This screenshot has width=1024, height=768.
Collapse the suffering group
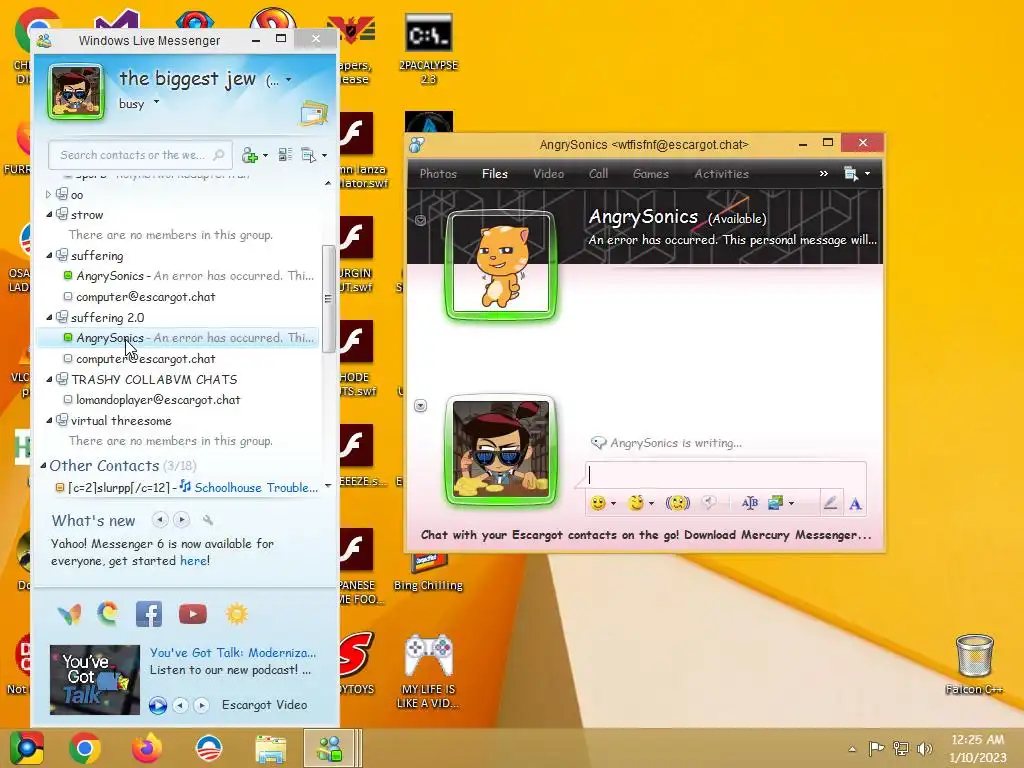pyautogui.click(x=49, y=256)
